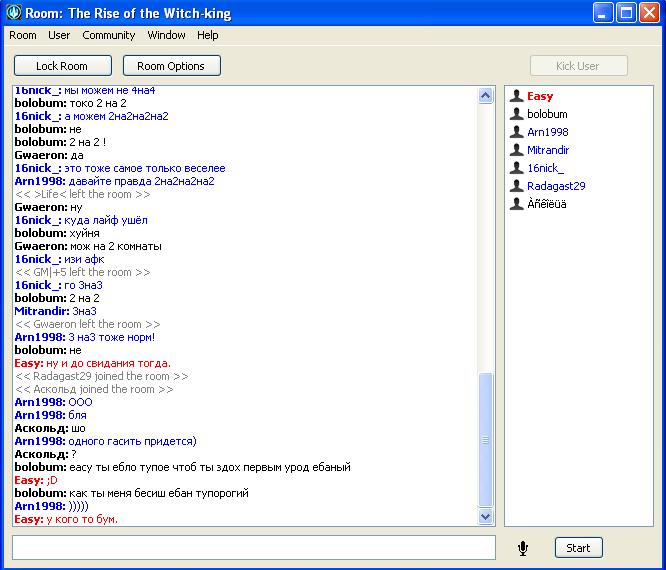Click the user icon next to bolobum
666x570 pixels.
point(516,114)
